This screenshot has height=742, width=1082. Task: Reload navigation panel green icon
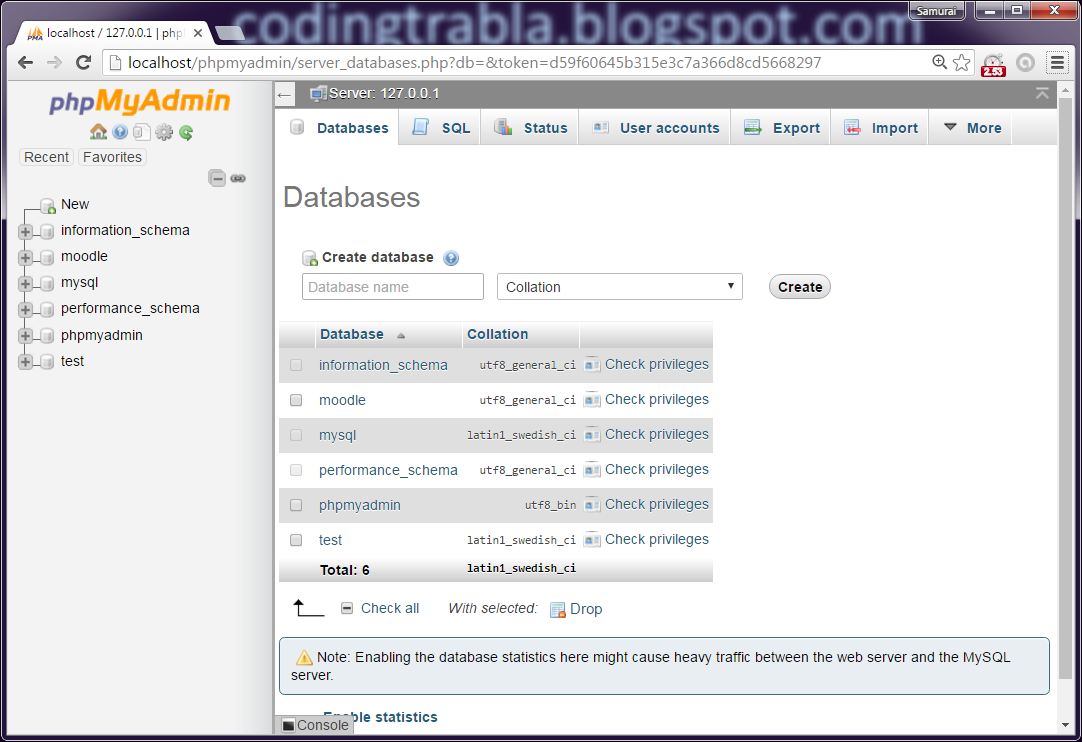[x=186, y=132]
